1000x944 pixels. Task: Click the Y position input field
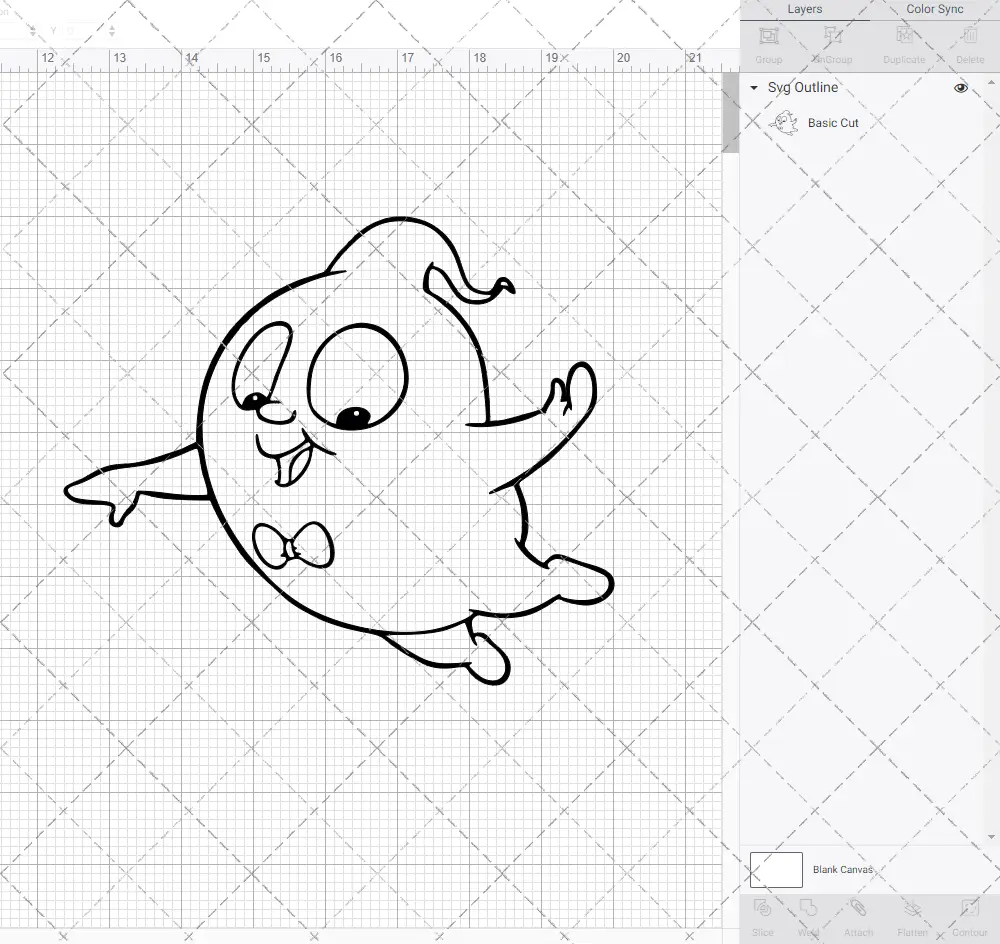[x=82, y=31]
